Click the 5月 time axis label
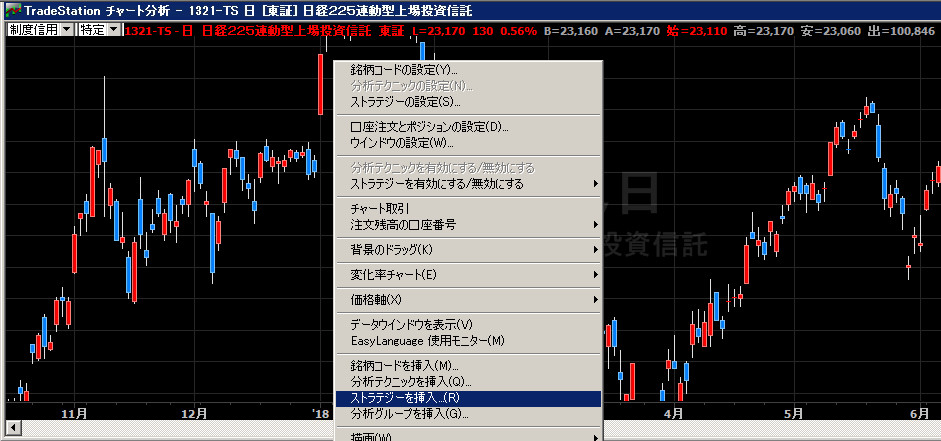 coord(793,413)
